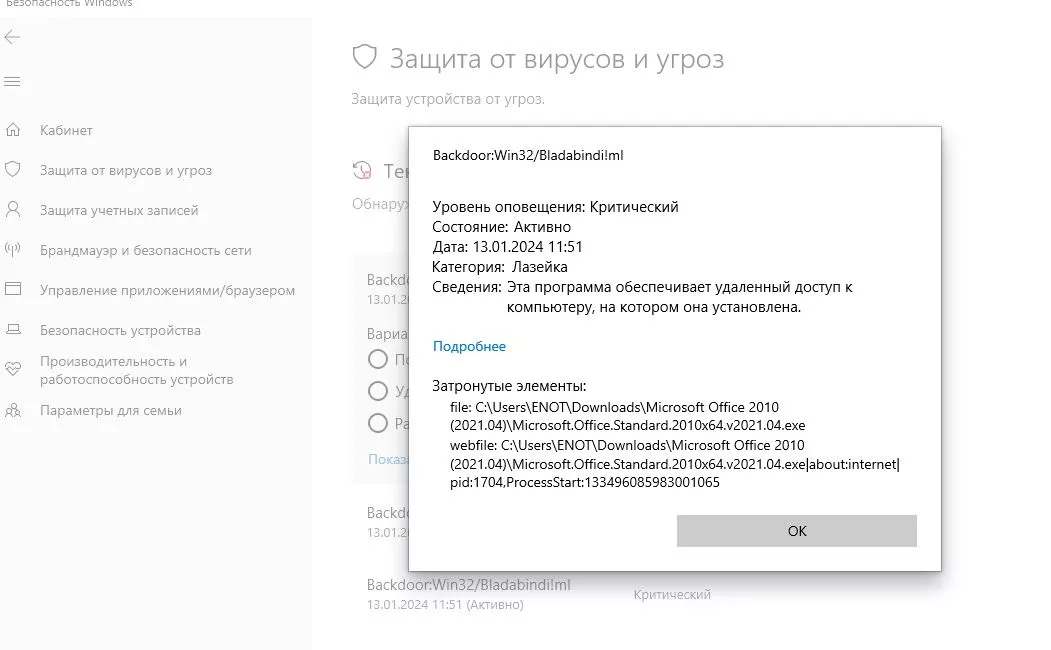
Task: Expand the last Backdoor:Win32/Bladabindi!ml threat entry
Action: [x=538, y=594]
